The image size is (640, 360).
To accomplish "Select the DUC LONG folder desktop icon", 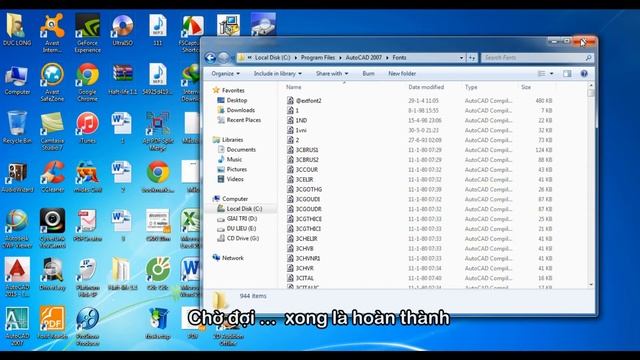I will 17,29.
